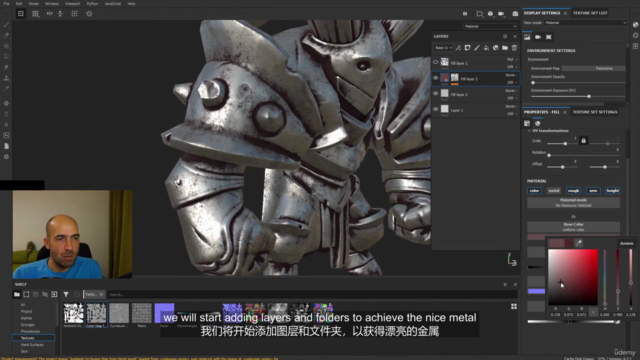Image resolution: width=640 pixels, height=360 pixels.
Task: Switch to the Texture Set Settings tab
Action: point(595,112)
